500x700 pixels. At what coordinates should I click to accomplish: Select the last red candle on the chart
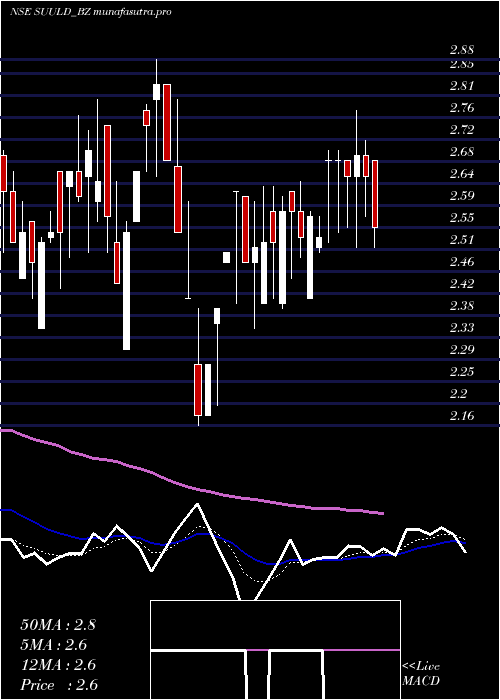point(375,194)
